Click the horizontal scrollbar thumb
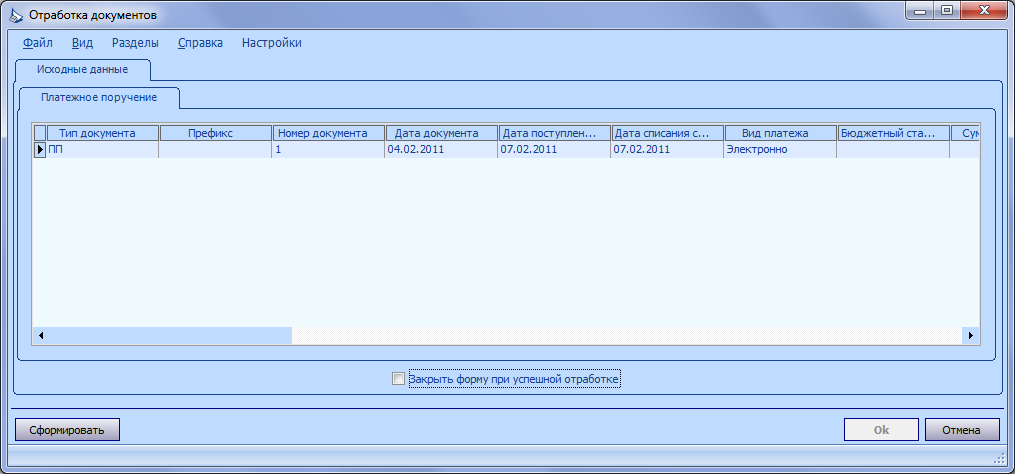 click(171, 335)
